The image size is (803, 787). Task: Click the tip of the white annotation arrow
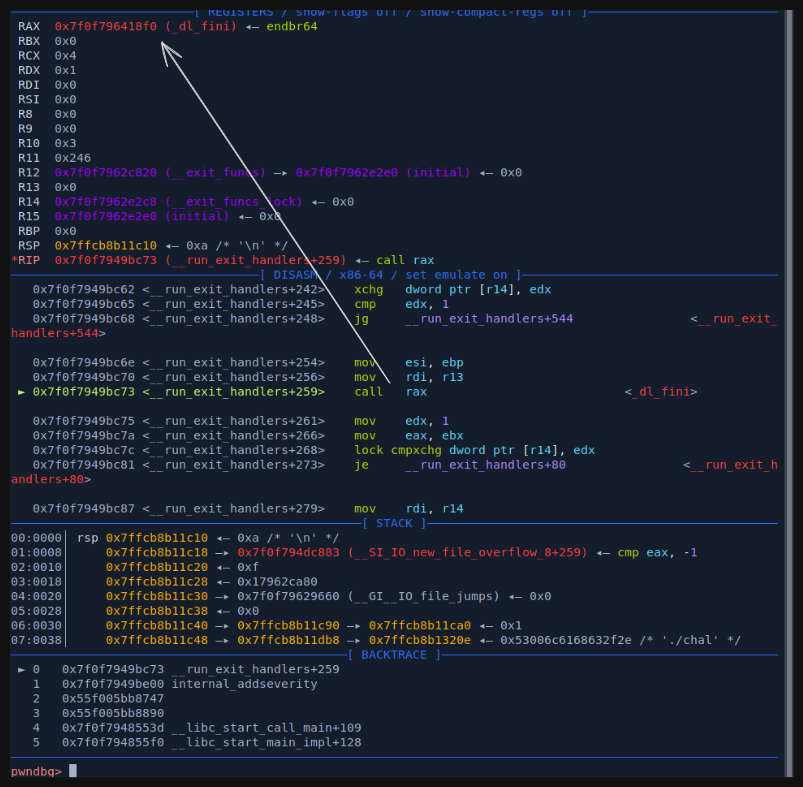click(164, 44)
